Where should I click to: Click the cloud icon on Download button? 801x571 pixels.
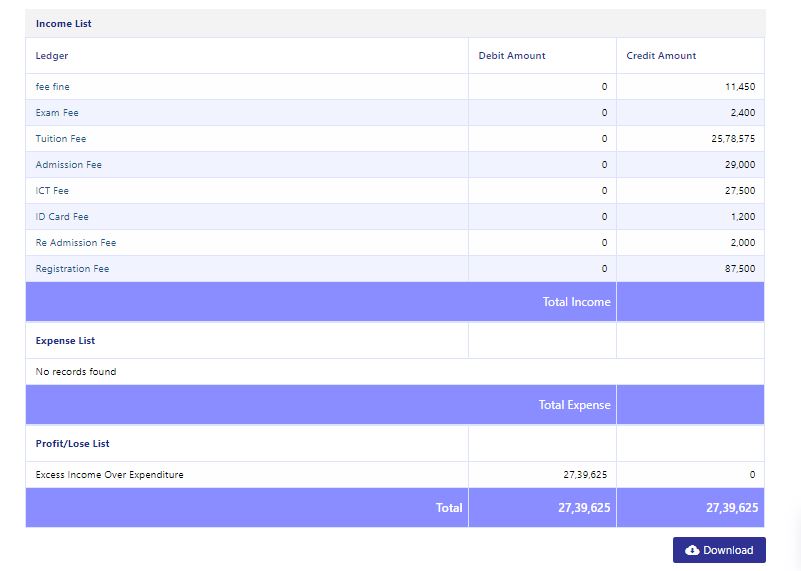click(692, 550)
